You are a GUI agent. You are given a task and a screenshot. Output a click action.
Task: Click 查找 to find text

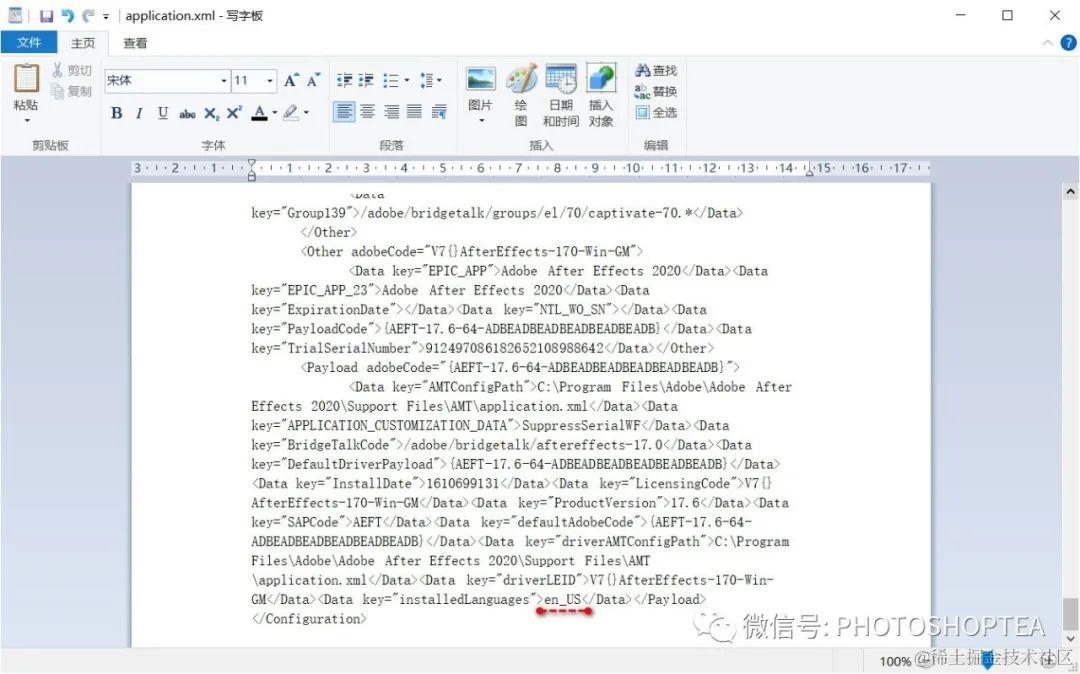[656, 70]
